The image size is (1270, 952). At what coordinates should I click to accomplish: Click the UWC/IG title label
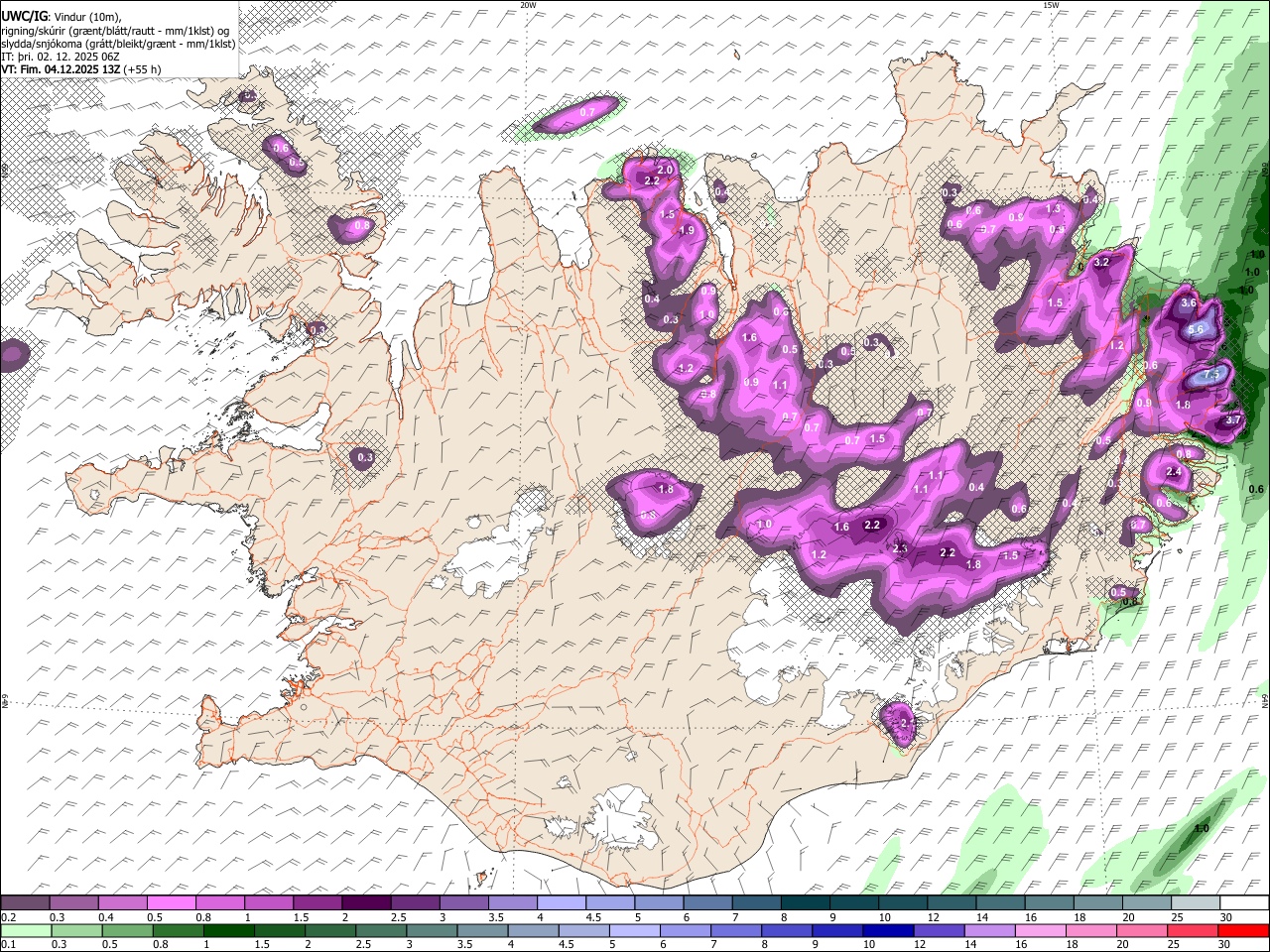coord(23,17)
